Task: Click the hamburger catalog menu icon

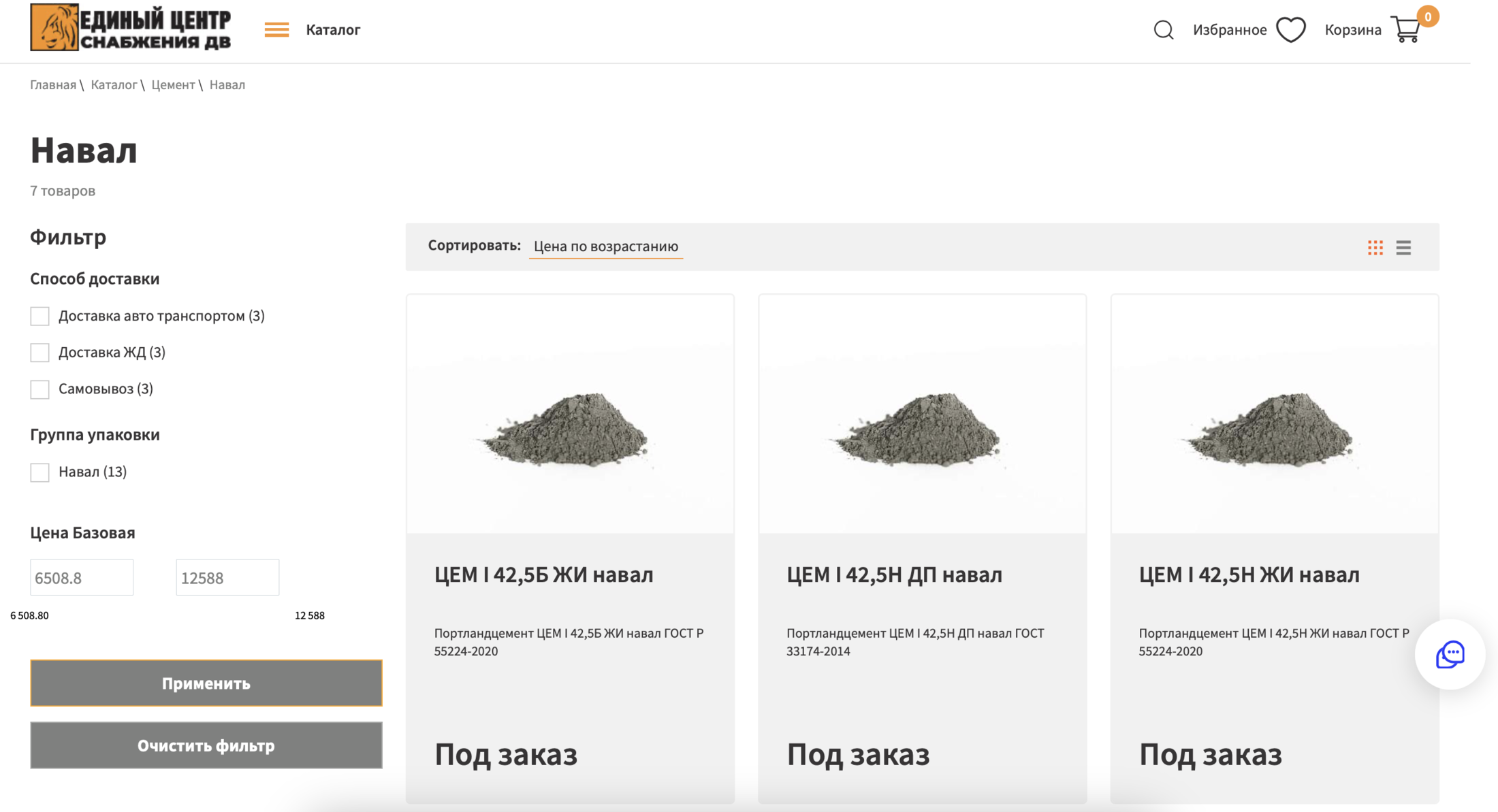Action: tap(276, 30)
